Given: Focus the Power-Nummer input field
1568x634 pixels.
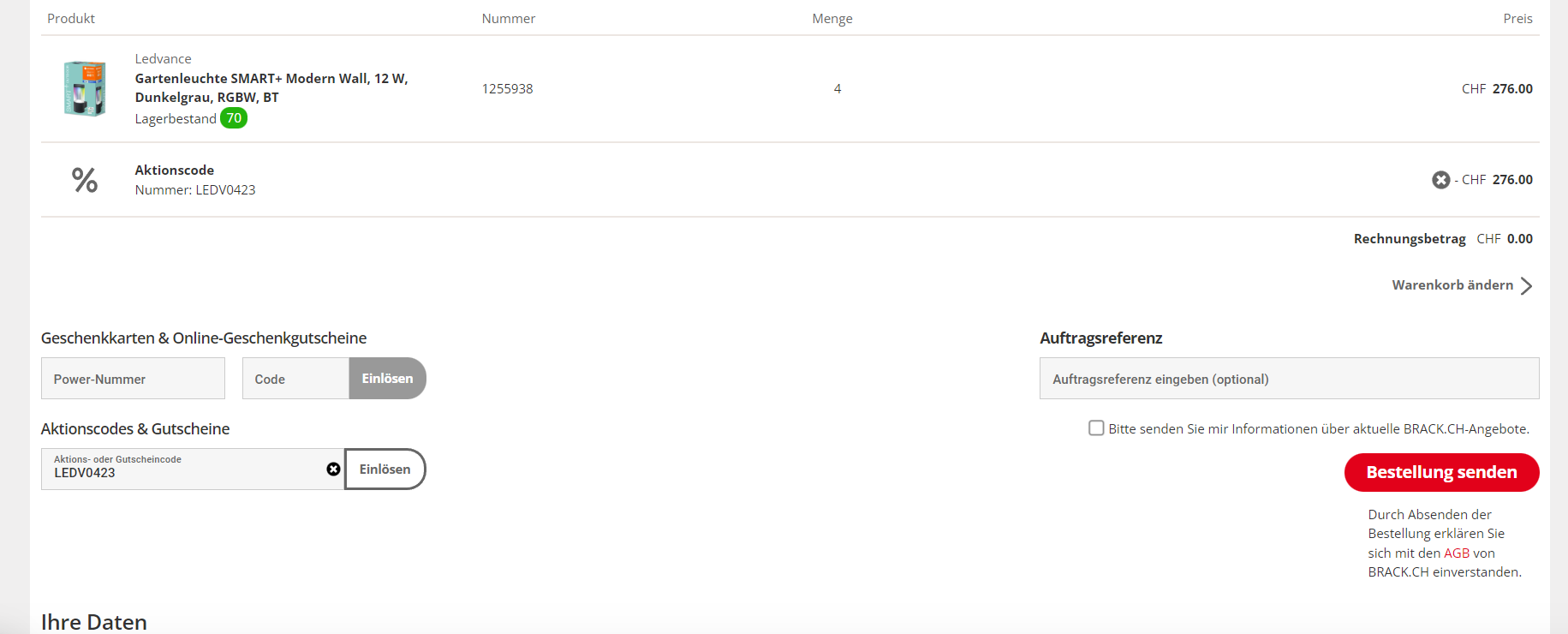Looking at the screenshot, I should 133,379.
